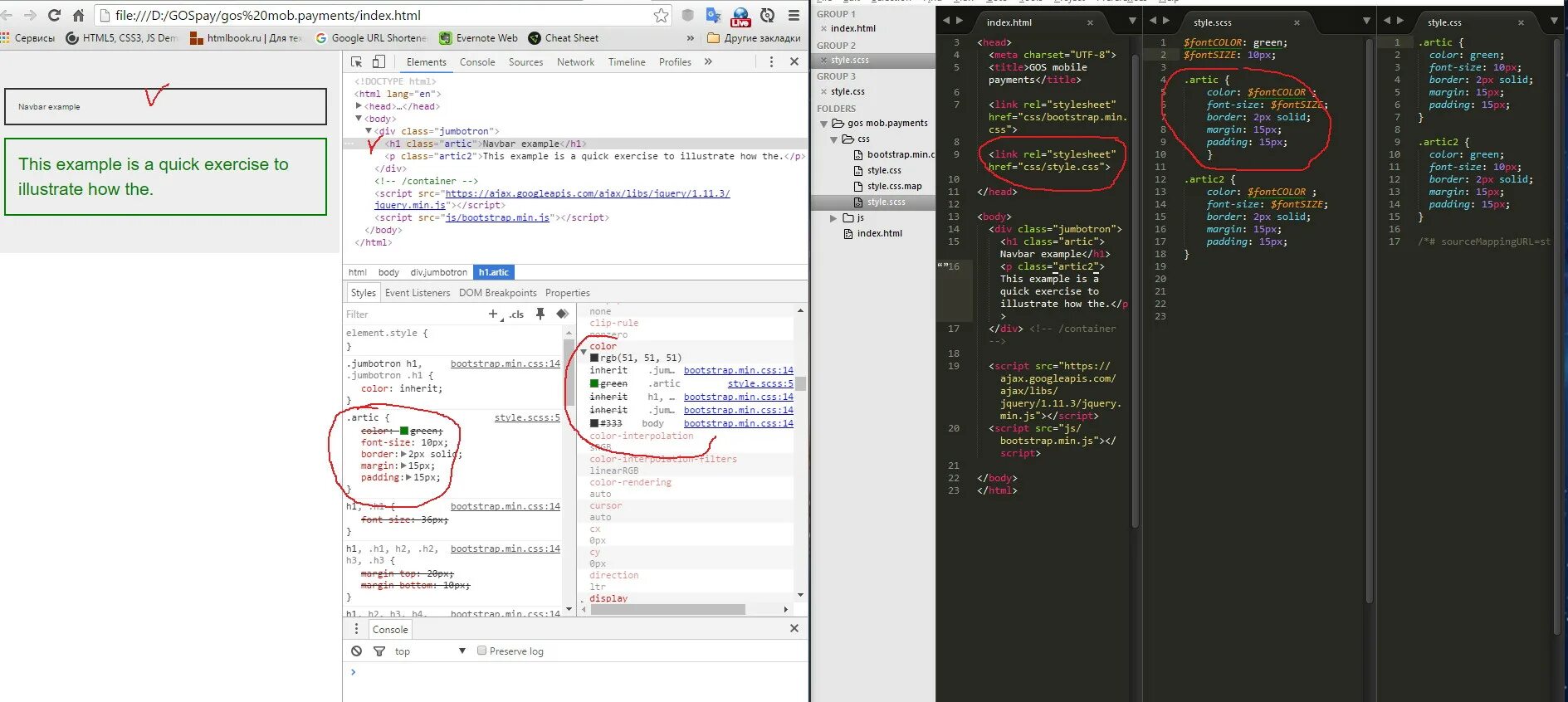Image resolution: width=1568 pixels, height=702 pixels.
Task: Add new style rule plus icon
Action: tap(493, 314)
